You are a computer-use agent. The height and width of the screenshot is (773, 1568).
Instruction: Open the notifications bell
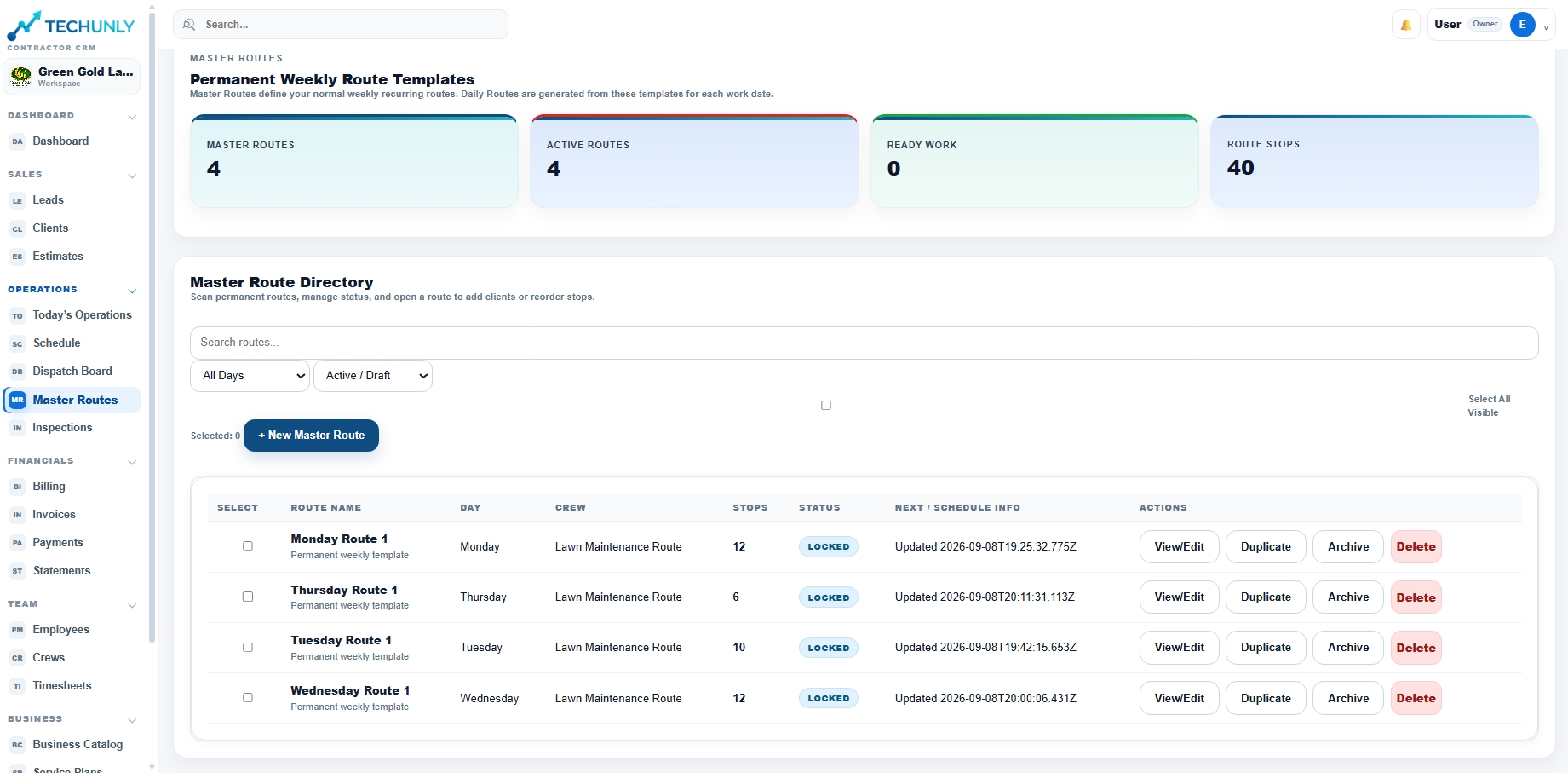point(1406,25)
